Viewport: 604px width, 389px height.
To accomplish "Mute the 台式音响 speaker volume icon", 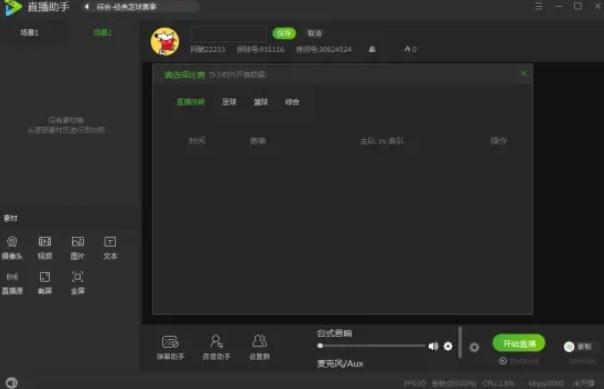I will click(433, 346).
